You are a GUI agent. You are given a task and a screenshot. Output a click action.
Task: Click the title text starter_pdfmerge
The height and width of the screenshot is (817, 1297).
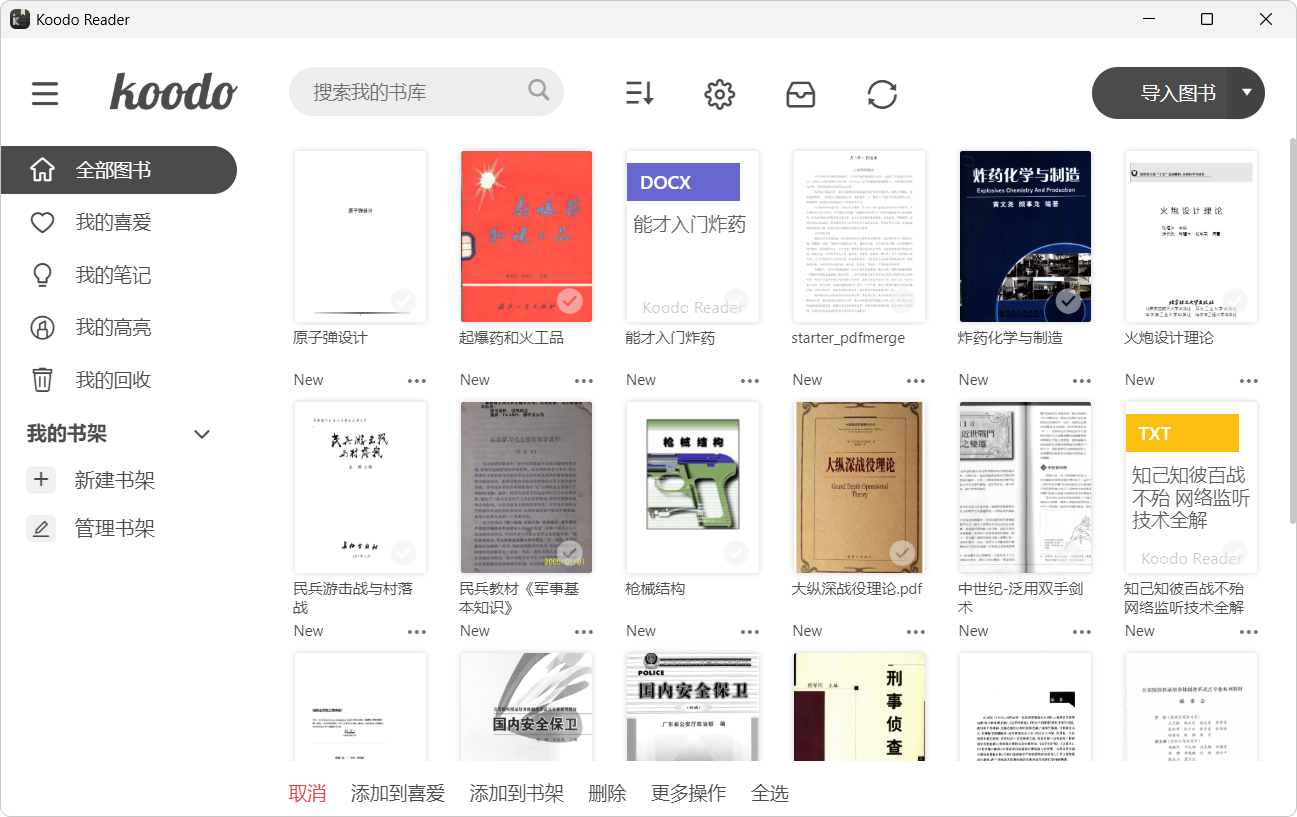pos(848,338)
